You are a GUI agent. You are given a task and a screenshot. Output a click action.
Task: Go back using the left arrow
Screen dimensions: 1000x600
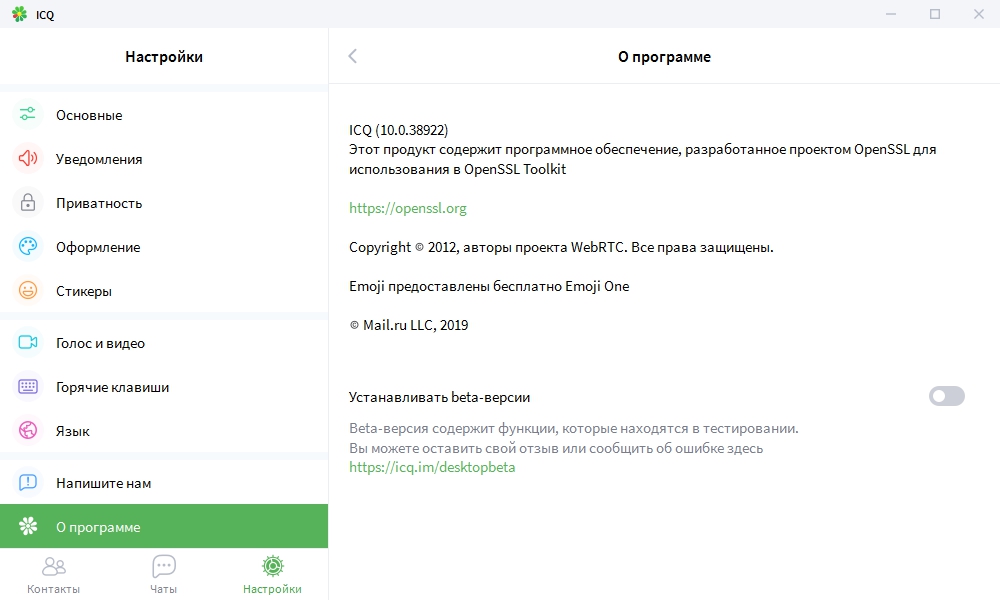point(353,56)
